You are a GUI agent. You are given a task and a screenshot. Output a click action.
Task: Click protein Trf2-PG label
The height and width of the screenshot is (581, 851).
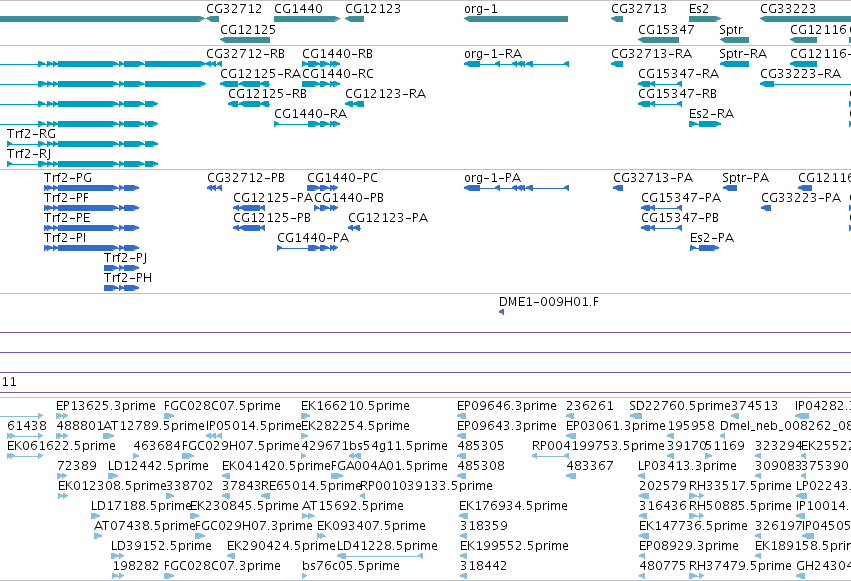point(68,178)
